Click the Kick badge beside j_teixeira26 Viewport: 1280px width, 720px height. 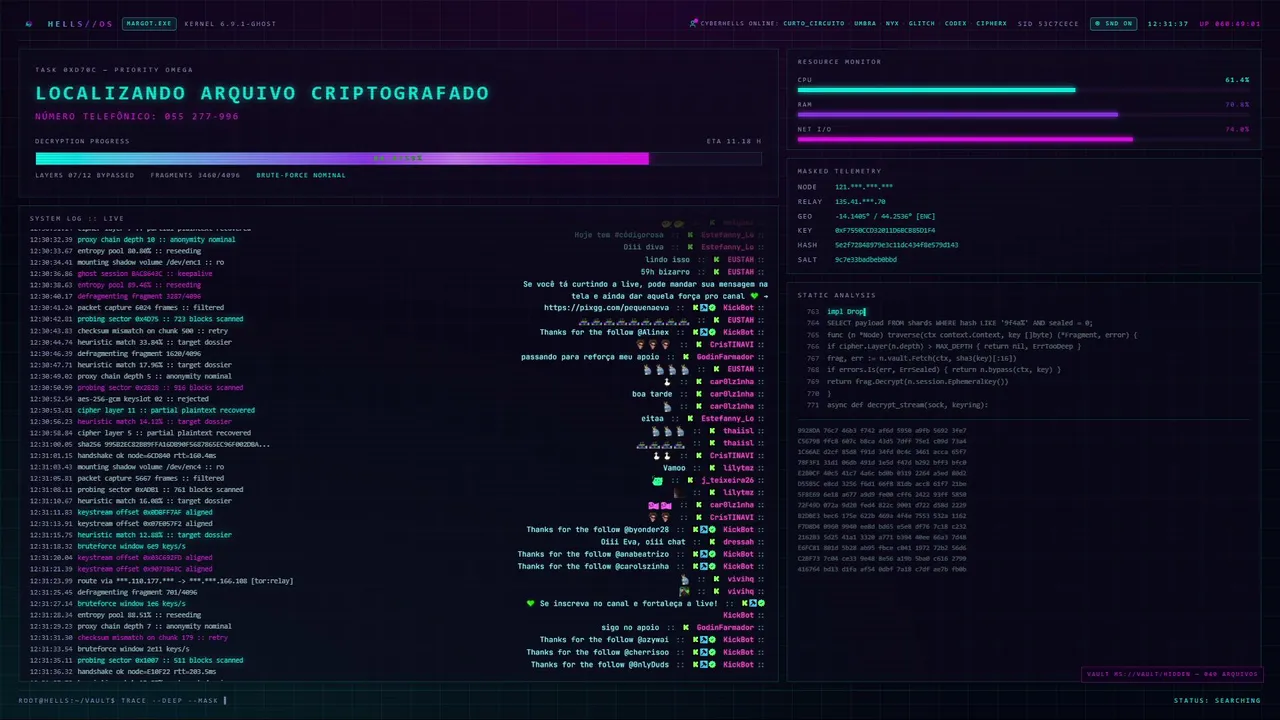point(690,480)
